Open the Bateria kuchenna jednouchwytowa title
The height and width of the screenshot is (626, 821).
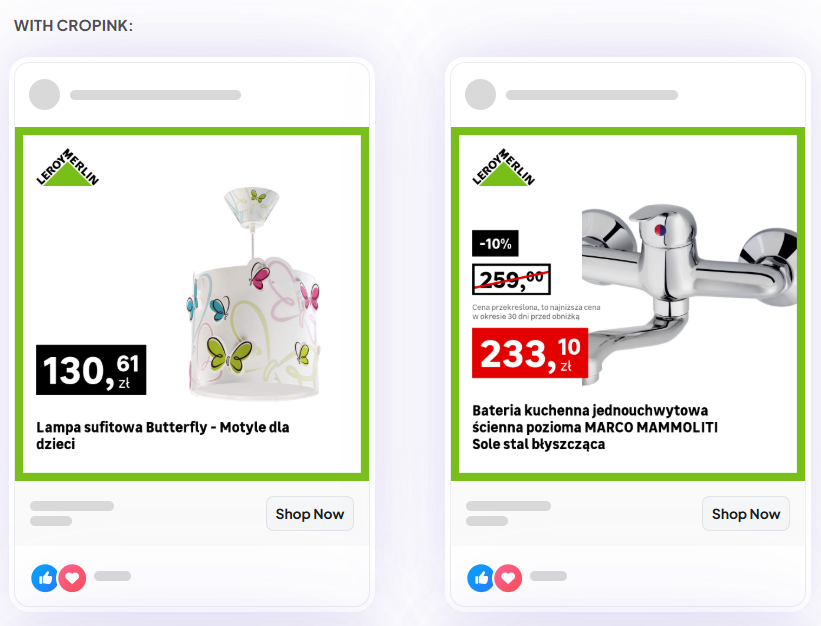595,427
